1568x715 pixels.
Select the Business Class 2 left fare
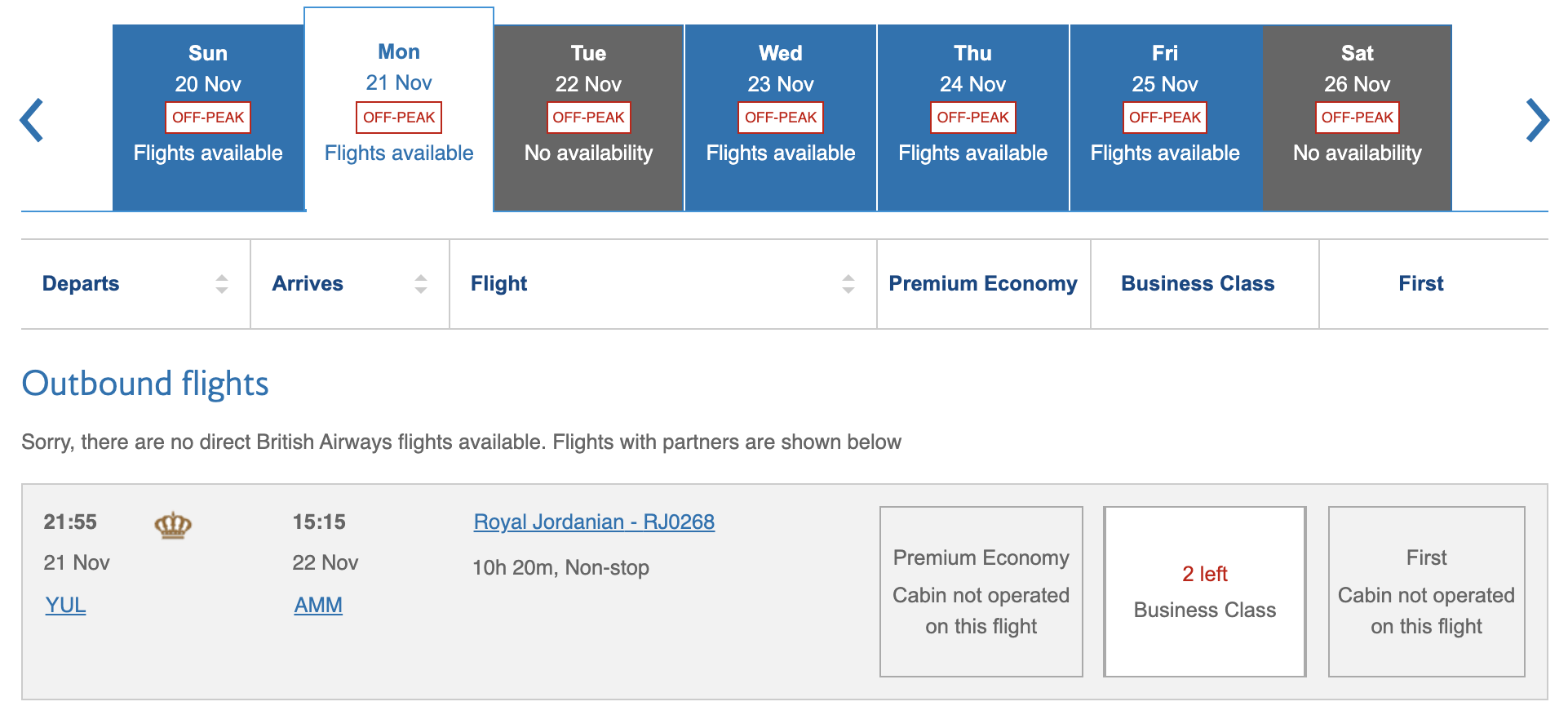click(x=1204, y=592)
